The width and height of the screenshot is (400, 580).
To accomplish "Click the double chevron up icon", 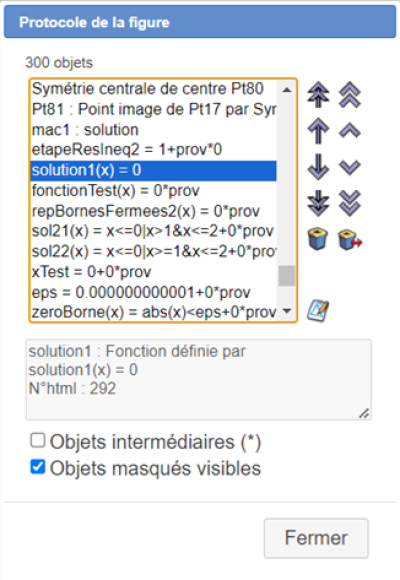I will pyautogui.click(x=350, y=95).
